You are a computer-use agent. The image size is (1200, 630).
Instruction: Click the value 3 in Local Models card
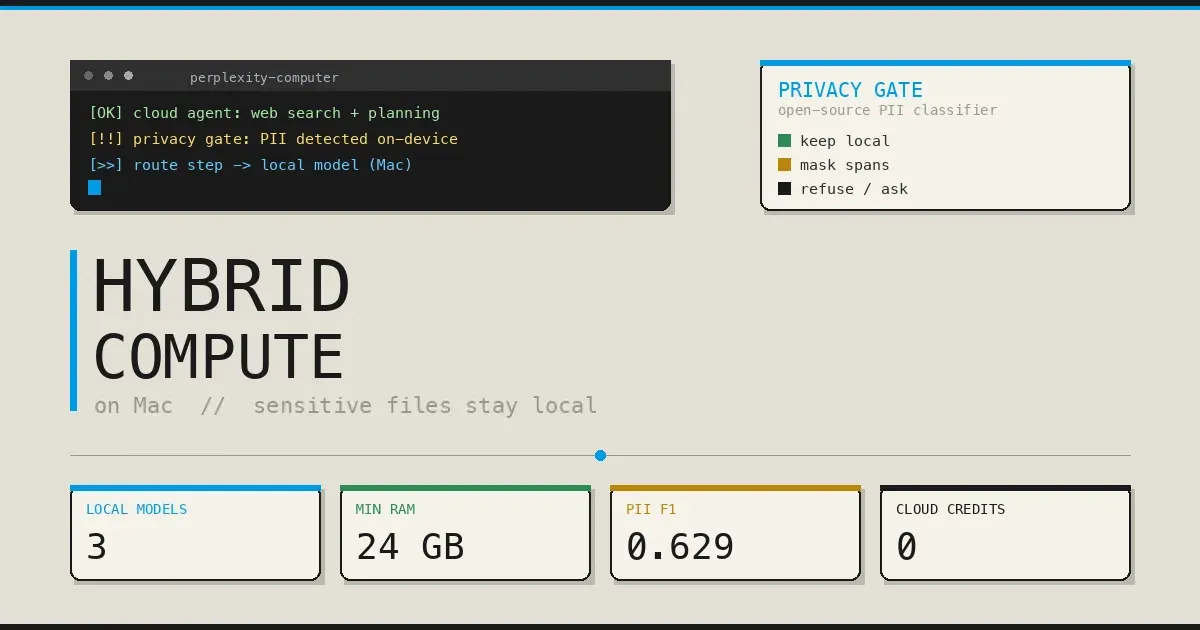(x=96, y=547)
